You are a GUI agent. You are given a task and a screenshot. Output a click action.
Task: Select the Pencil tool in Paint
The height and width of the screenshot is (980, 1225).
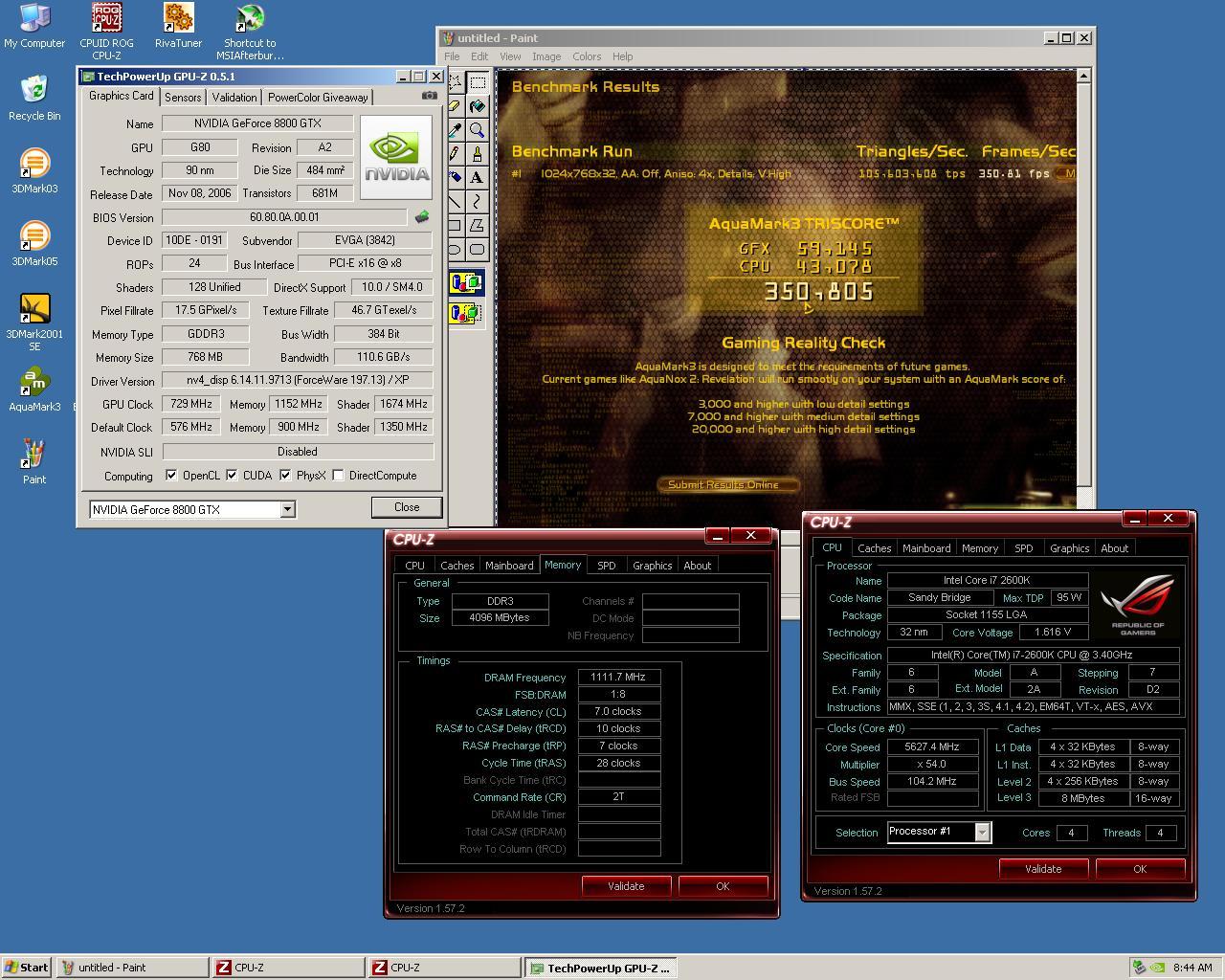tap(456, 154)
